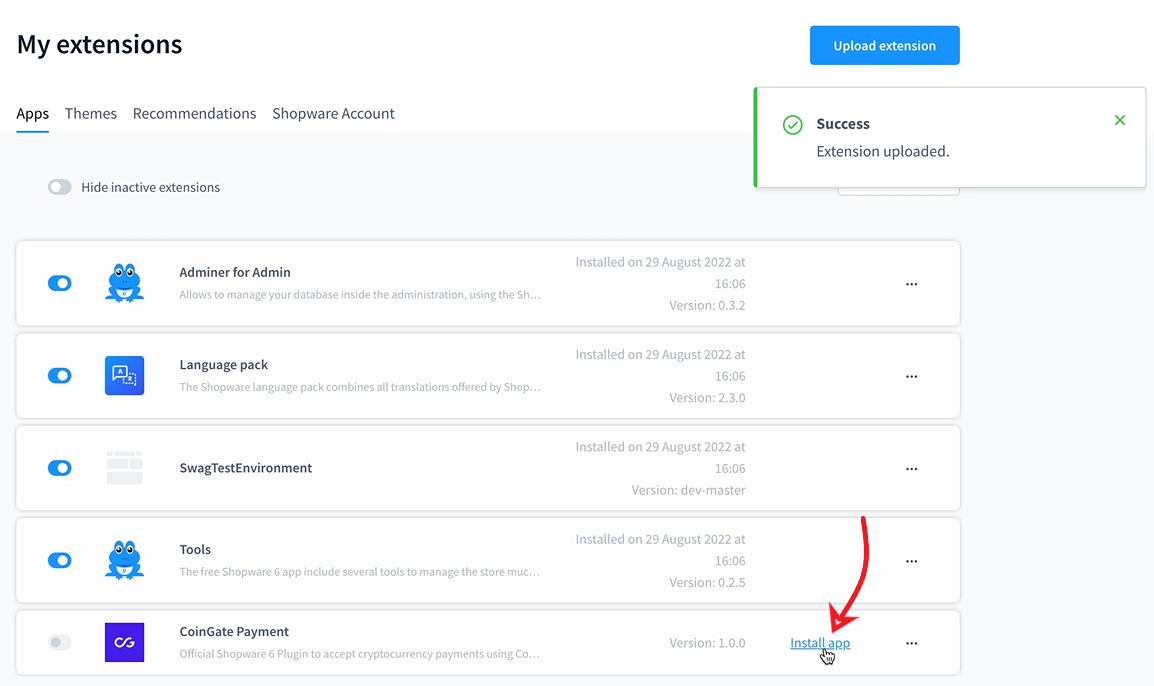Select the Apps tab

32,114
